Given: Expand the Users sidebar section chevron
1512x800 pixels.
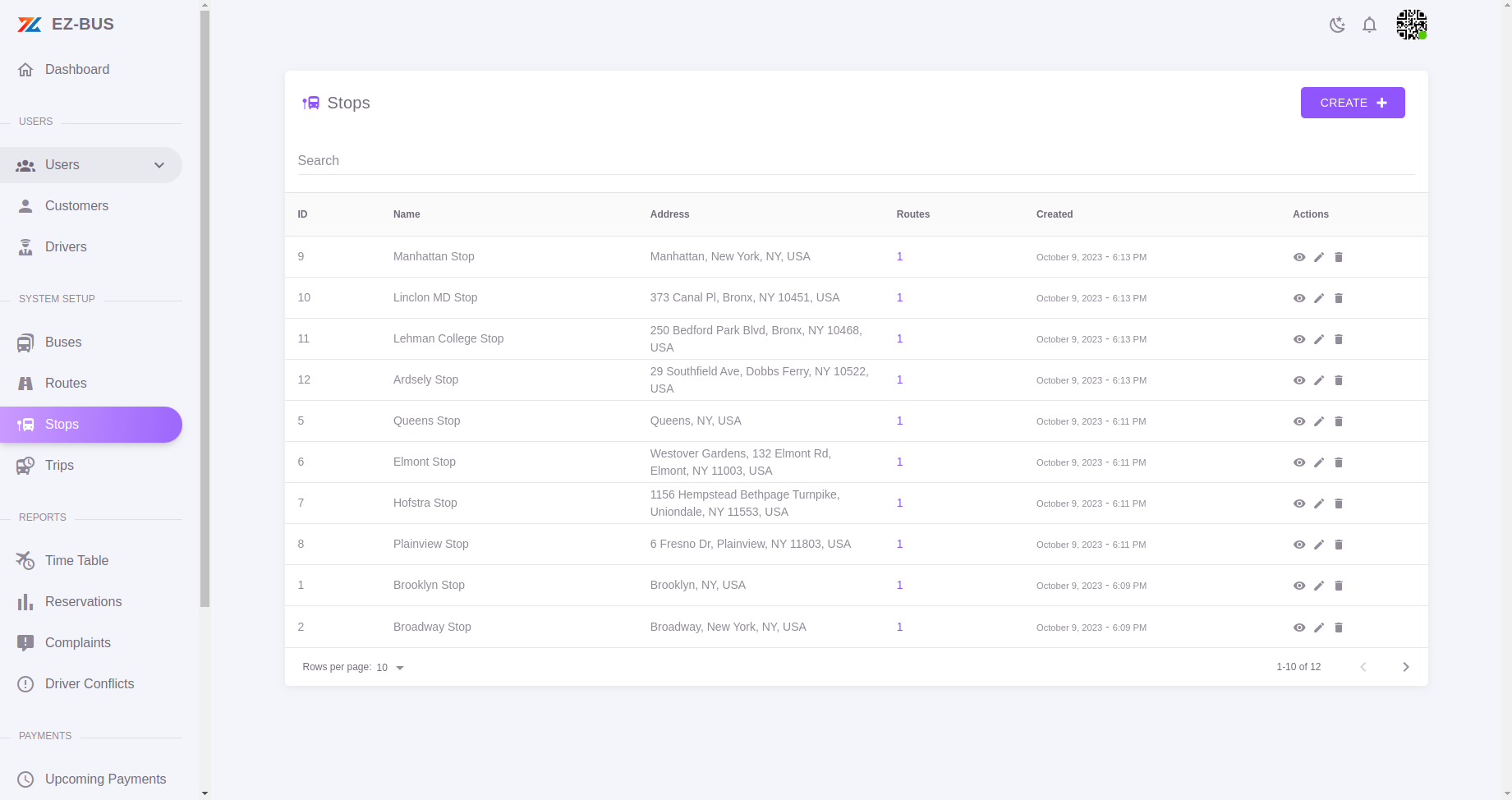Looking at the screenshot, I should coord(159,165).
